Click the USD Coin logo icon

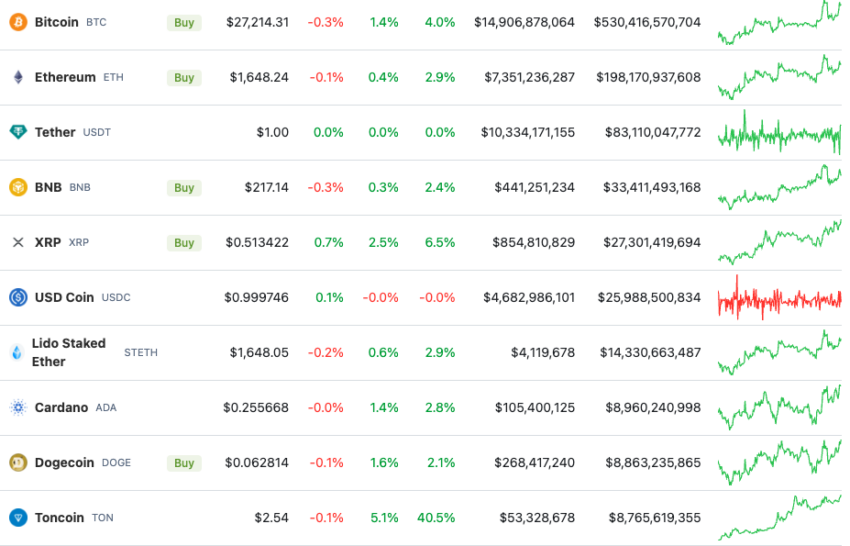click(x=18, y=298)
